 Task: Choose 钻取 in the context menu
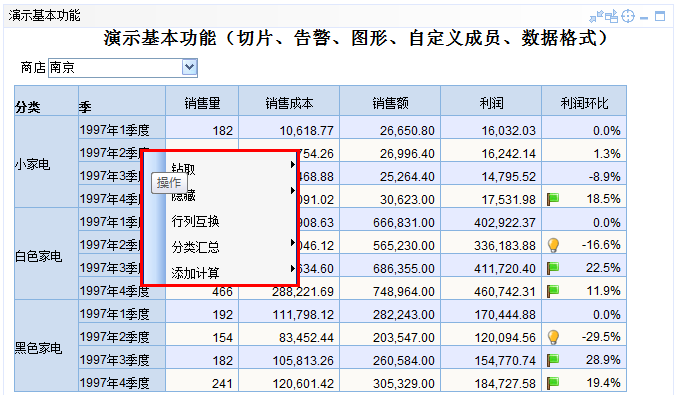[184, 169]
